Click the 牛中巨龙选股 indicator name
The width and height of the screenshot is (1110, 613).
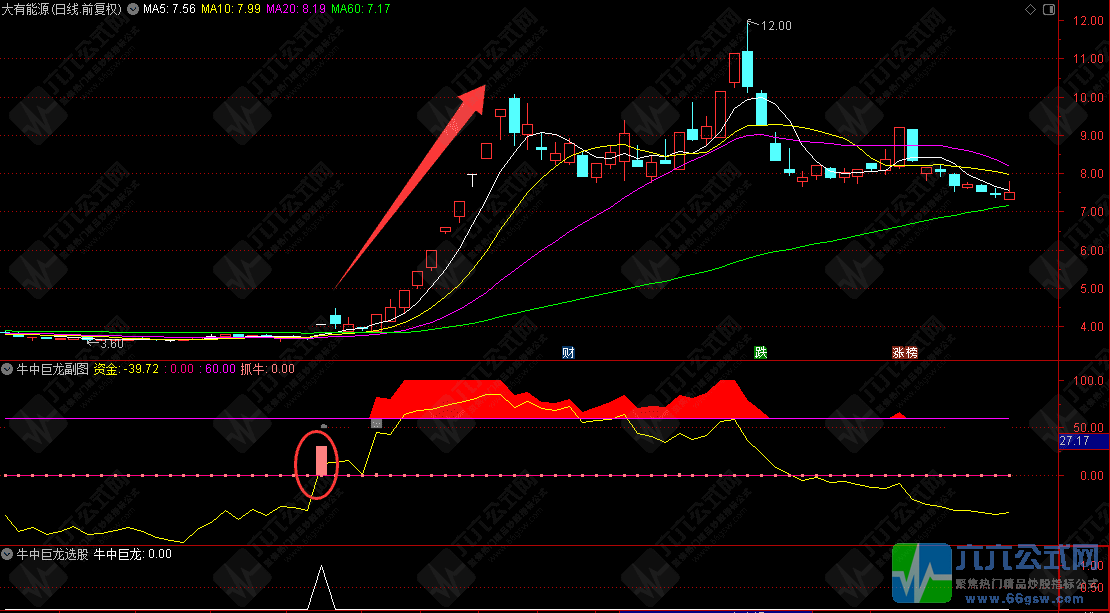[x=52, y=554]
